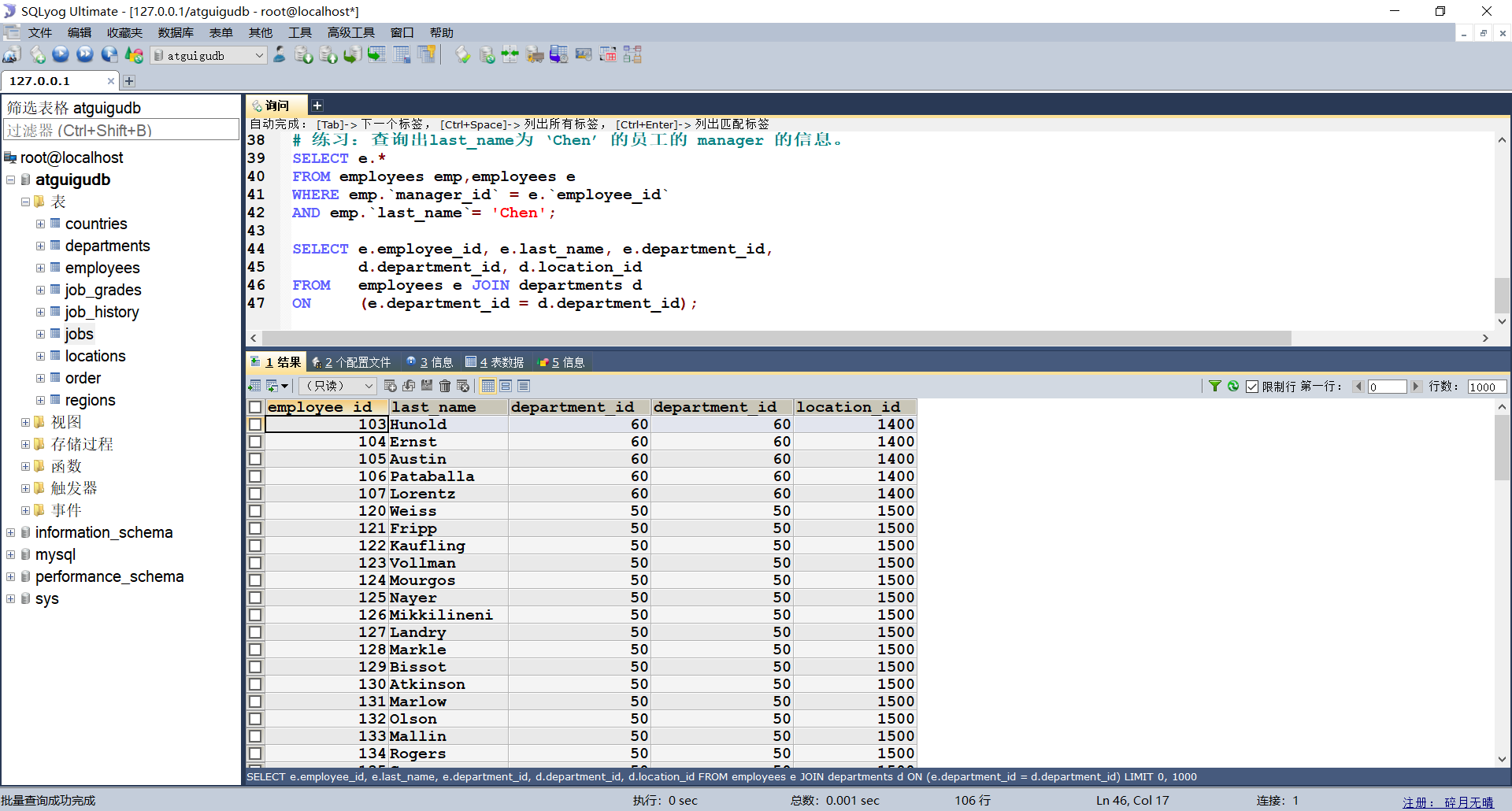Switch to the 3 信息 tab
The image size is (1512, 811).
429,362
